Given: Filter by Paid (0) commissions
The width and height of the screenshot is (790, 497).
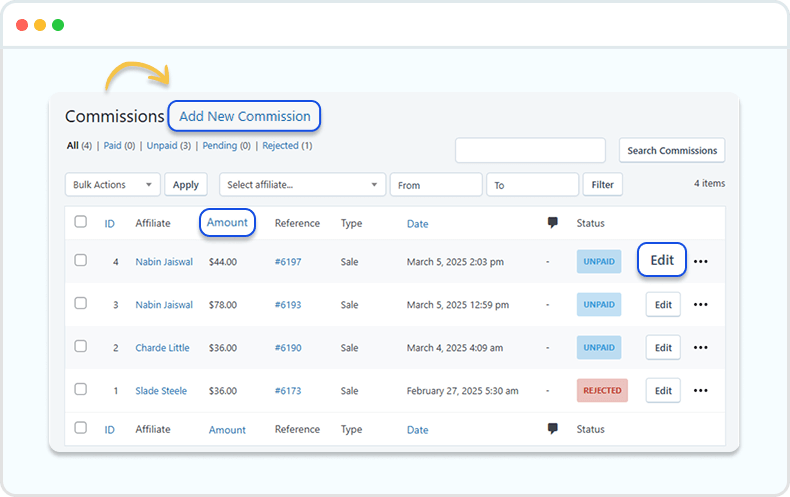Looking at the screenshot, I should click(119, 146).
